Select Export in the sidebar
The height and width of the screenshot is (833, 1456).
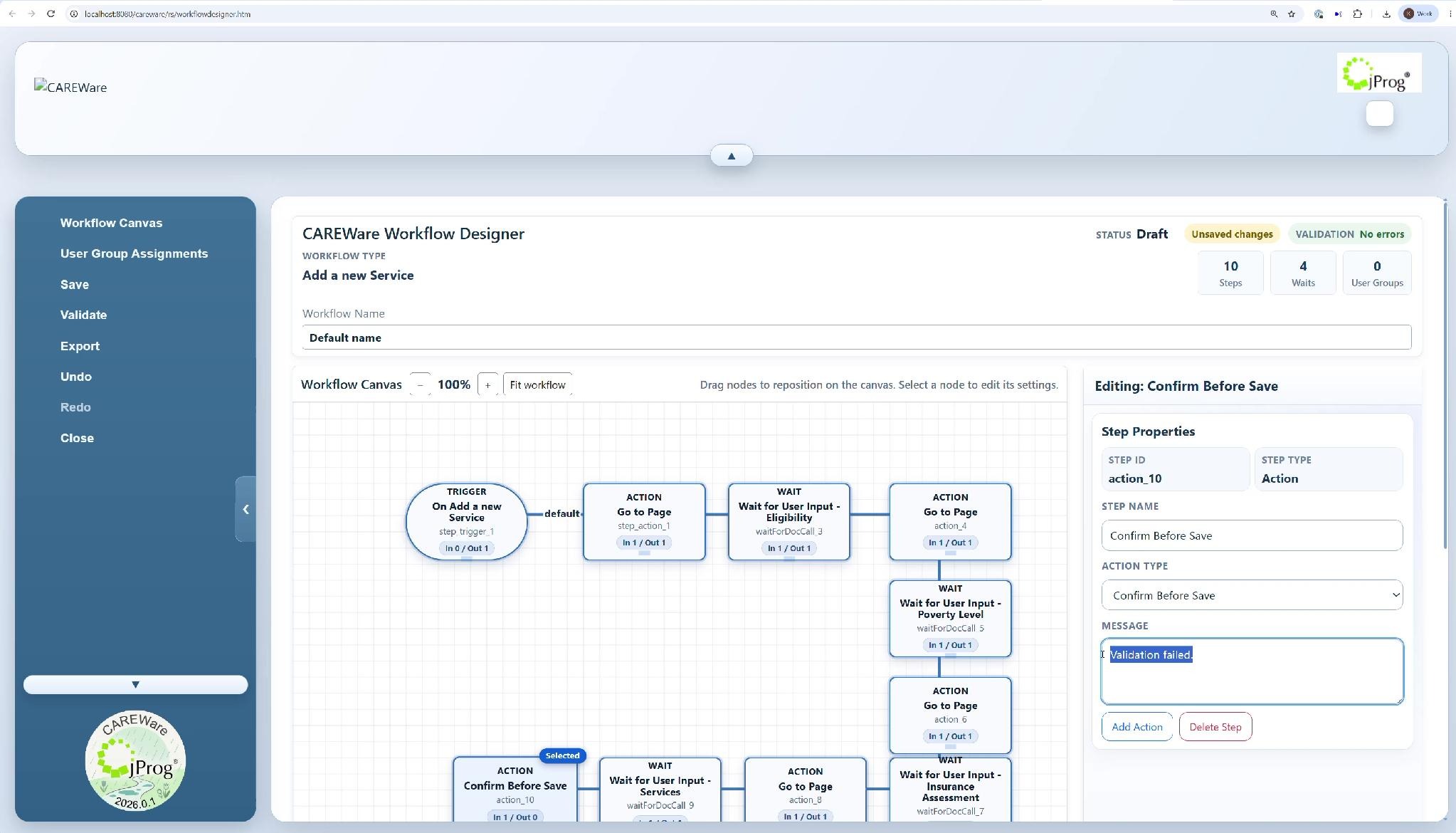click(80, 346)
